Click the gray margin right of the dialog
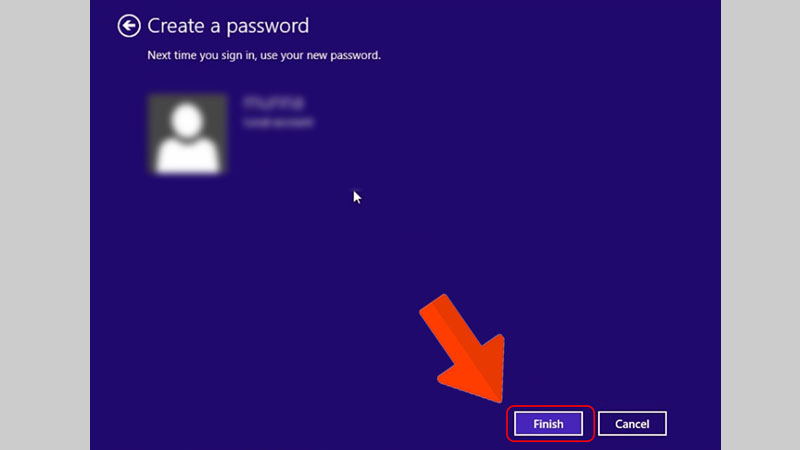The image size is (800, 450). point(760,225)
